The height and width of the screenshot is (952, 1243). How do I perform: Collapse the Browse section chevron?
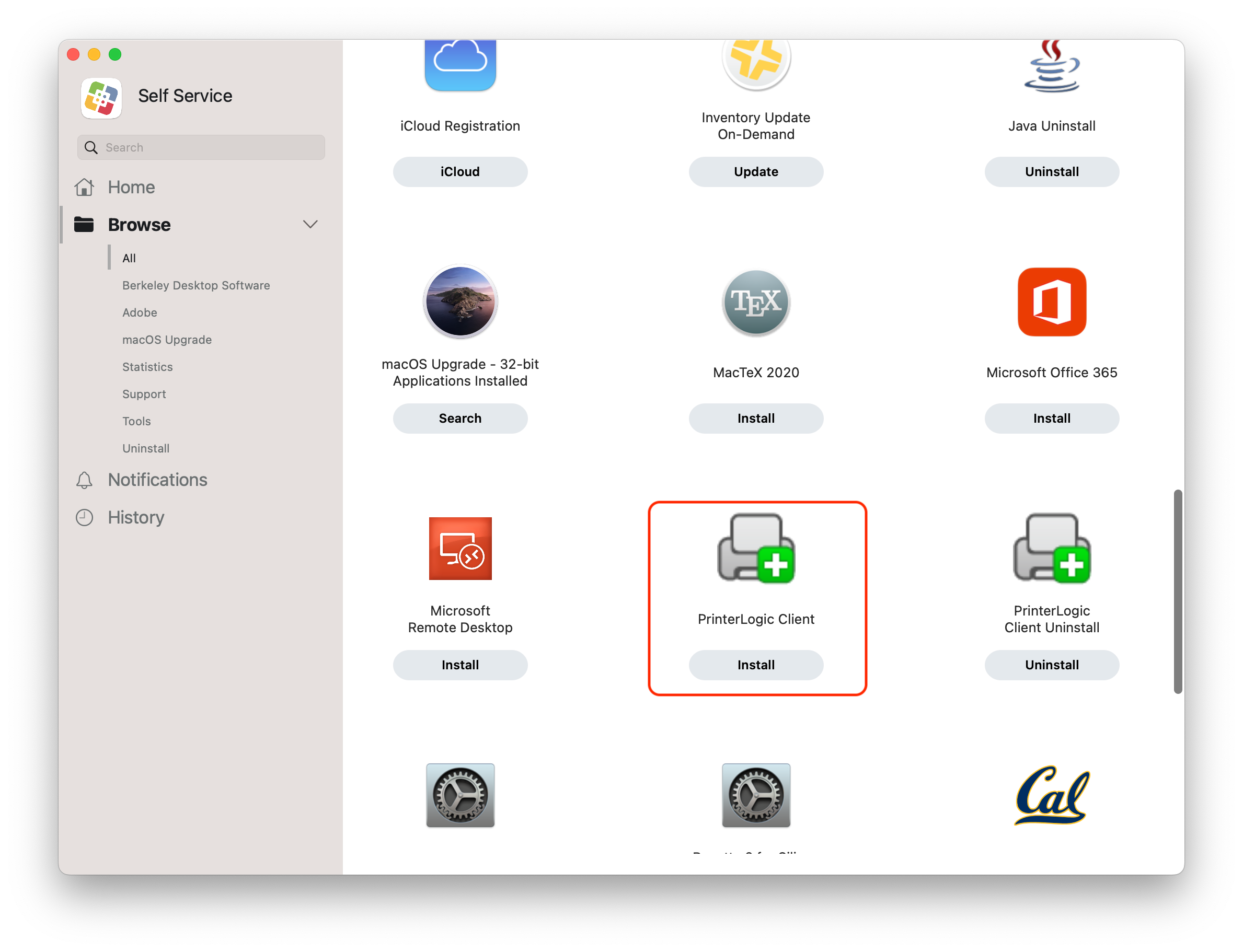tap(310, 224)
